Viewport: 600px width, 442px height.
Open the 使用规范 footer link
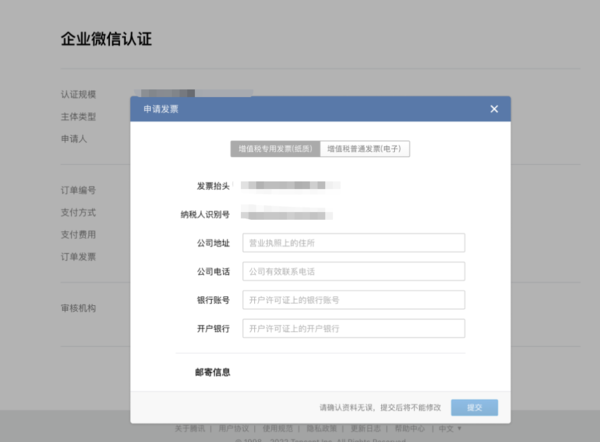point(277,428)
